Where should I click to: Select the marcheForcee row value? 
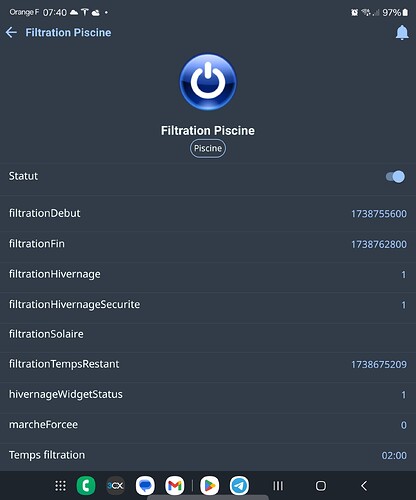coord(403,425)
